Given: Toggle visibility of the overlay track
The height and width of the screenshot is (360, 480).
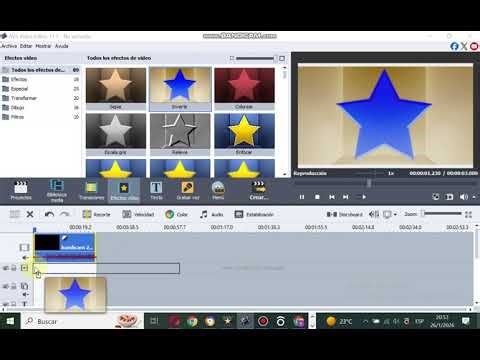Looking at the screenshot, I should click(6, 286).
